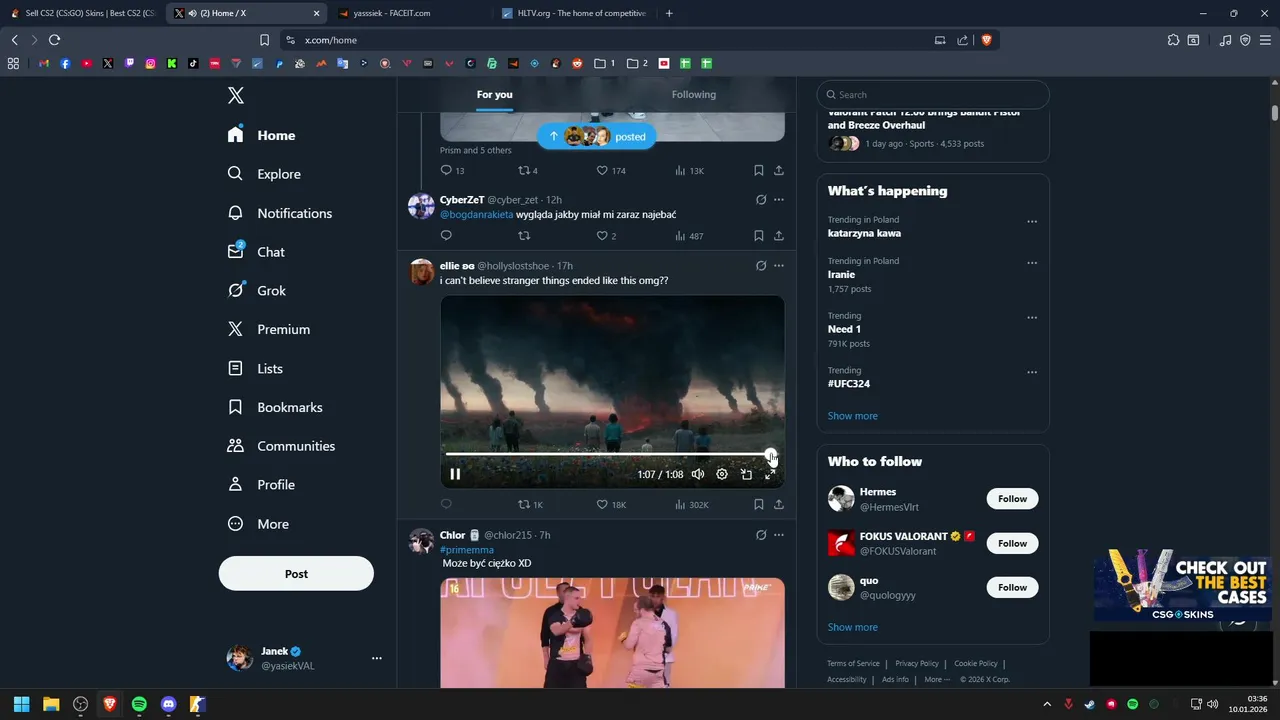This screenshot has height=720, width=1280.
Task: Click the video progress bar
Action: coord(609,454)
